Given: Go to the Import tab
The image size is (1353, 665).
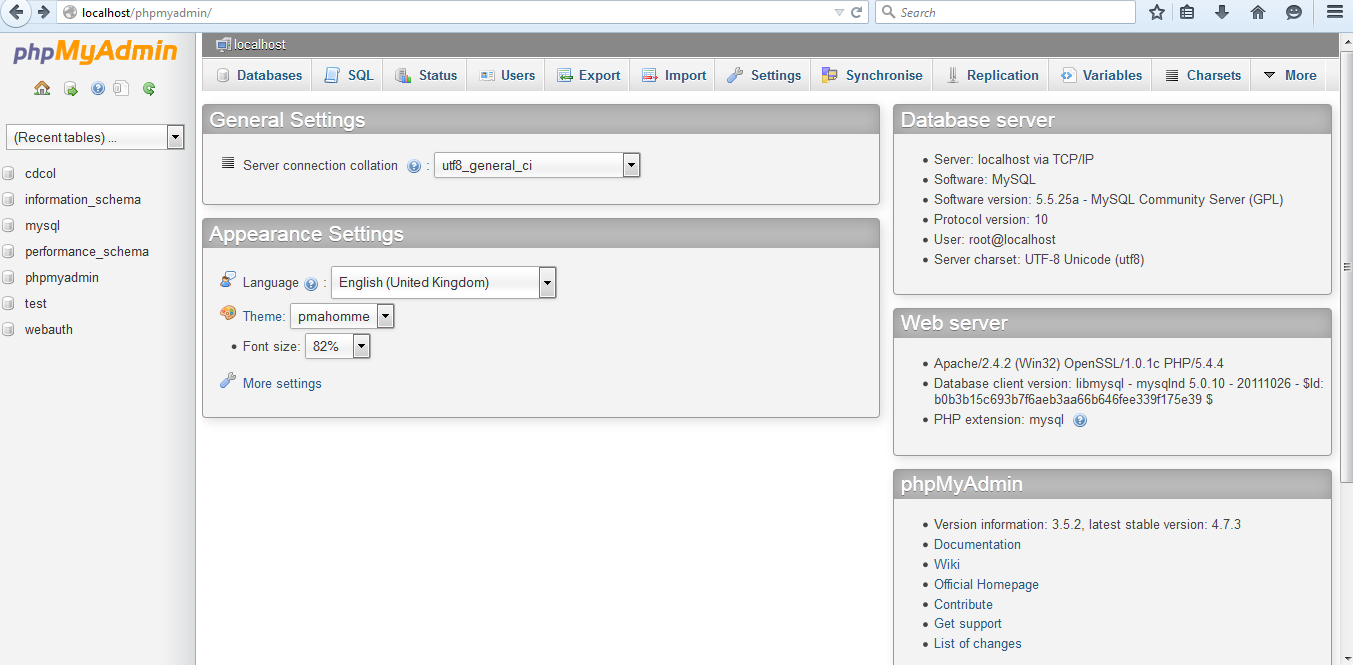Looking at the screenshot, I should point(673,75).
